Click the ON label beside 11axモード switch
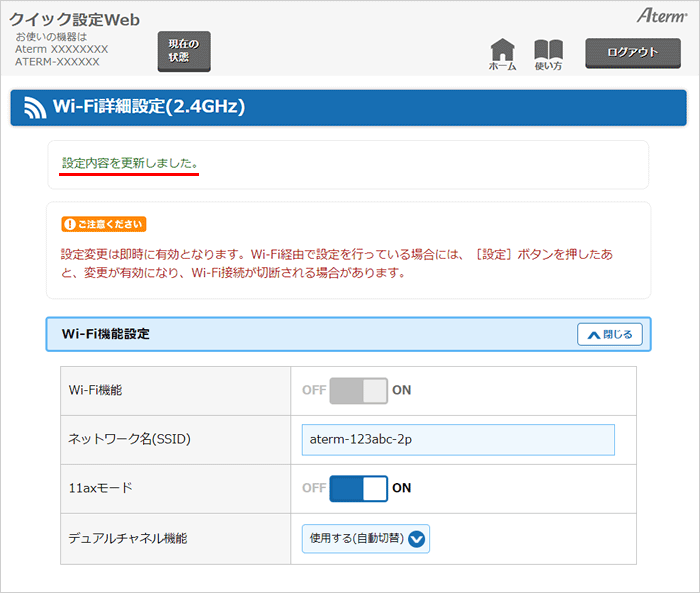The height and width of the screenshot is (593, 700). pos(402,488)
